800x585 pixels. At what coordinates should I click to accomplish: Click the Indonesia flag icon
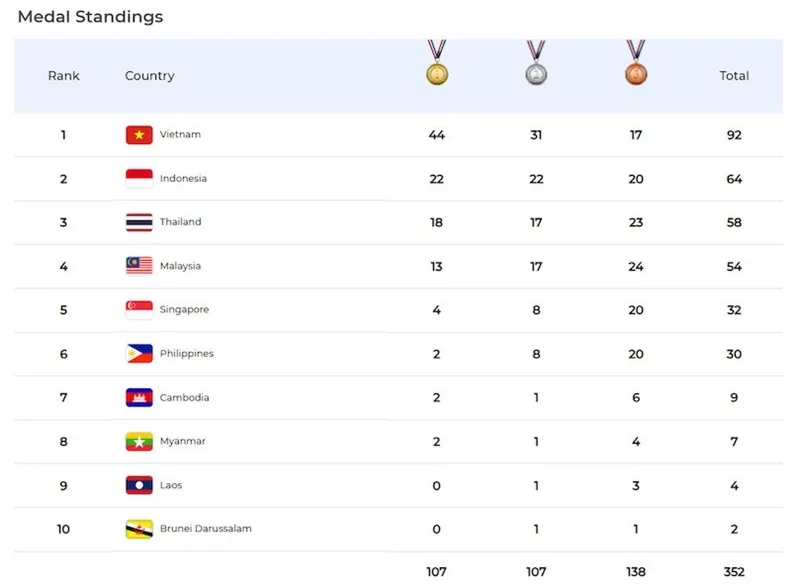139,179
